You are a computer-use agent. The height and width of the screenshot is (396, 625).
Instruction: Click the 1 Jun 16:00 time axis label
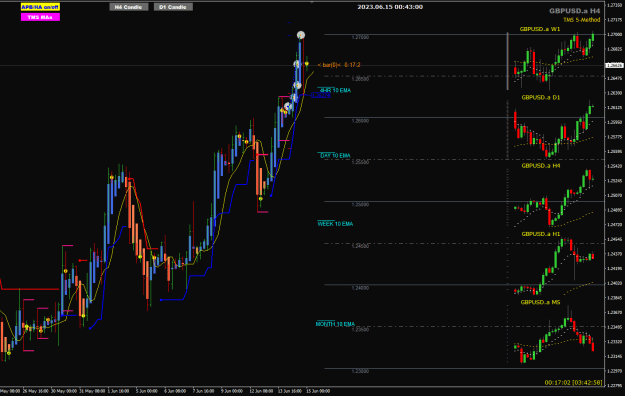pyautogui.click(x=118, y=391)
